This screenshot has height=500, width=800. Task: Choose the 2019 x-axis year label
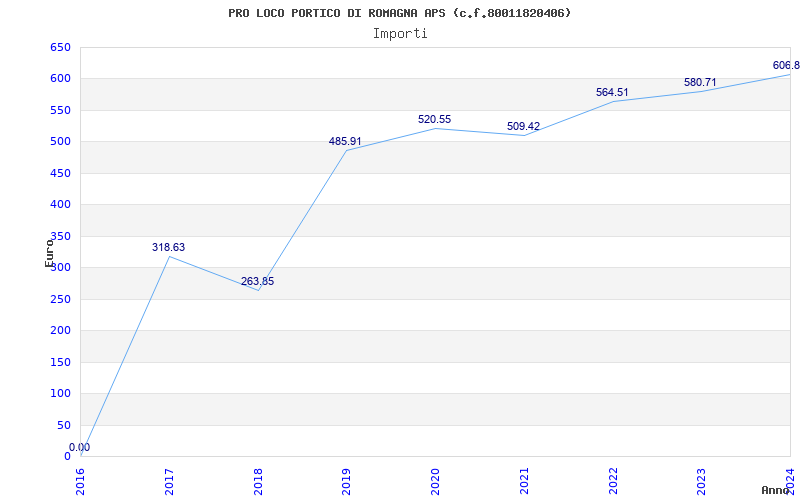tap(347, 481)
